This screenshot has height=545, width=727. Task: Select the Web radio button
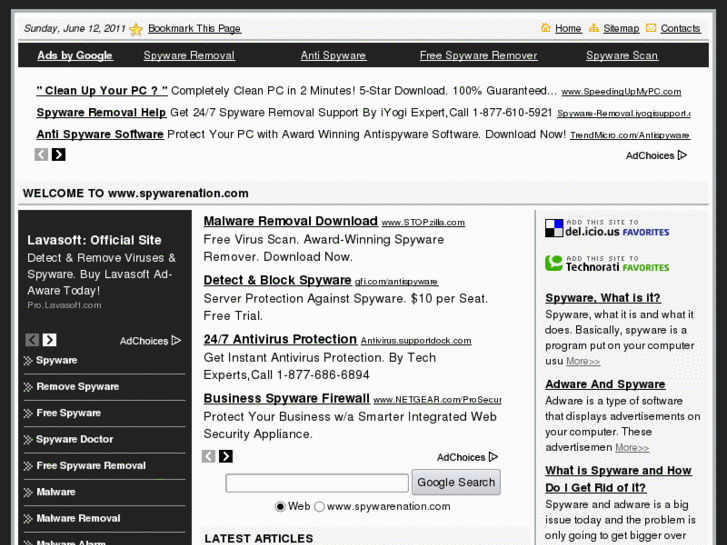point(280,506)
